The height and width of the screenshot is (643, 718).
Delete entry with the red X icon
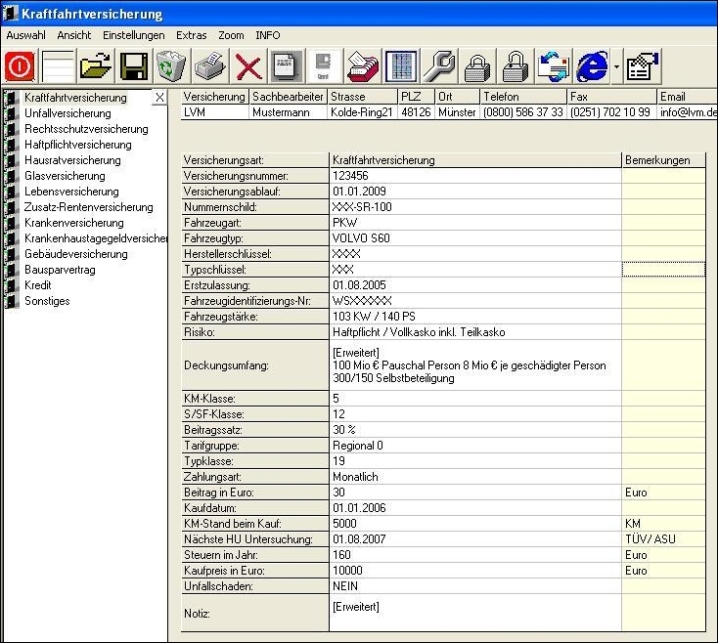point(247,66)
